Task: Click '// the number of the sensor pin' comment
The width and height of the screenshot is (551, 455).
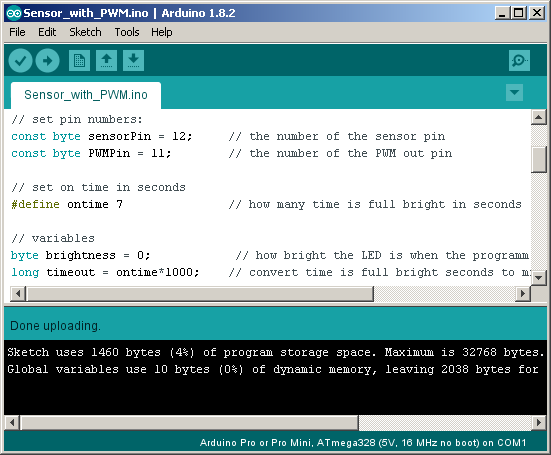Action: pos(337,136)
